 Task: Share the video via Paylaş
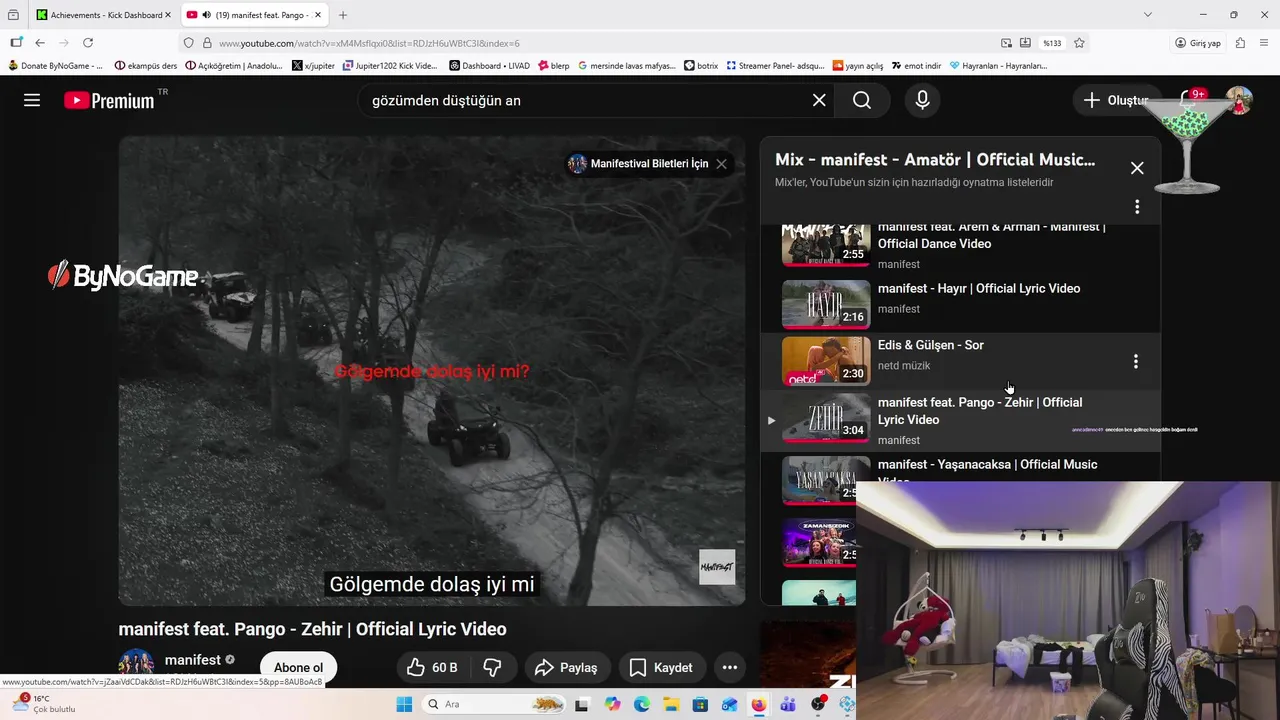pos(566,667)
